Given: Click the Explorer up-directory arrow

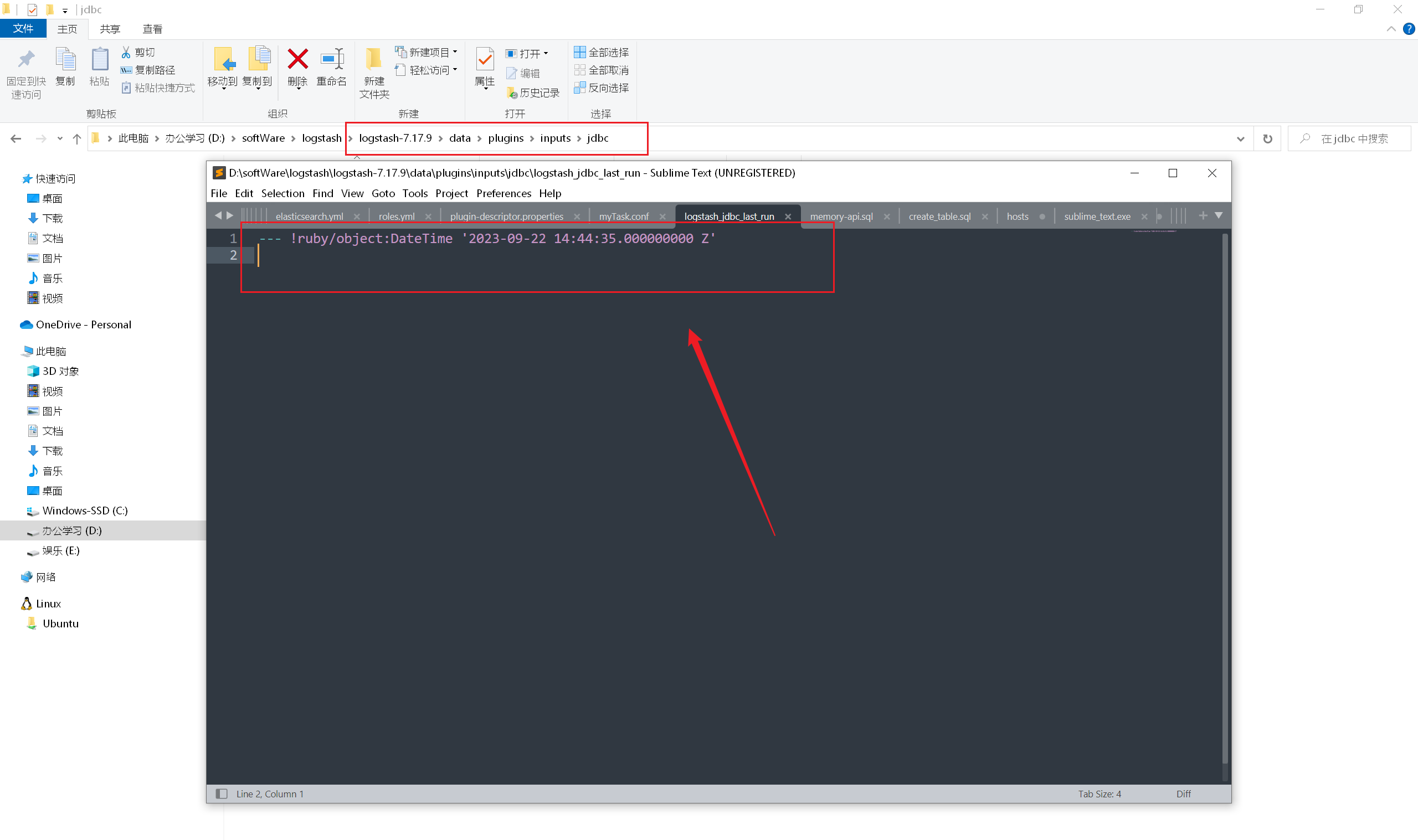Looking at the screenshot, I should coord(77,138).
